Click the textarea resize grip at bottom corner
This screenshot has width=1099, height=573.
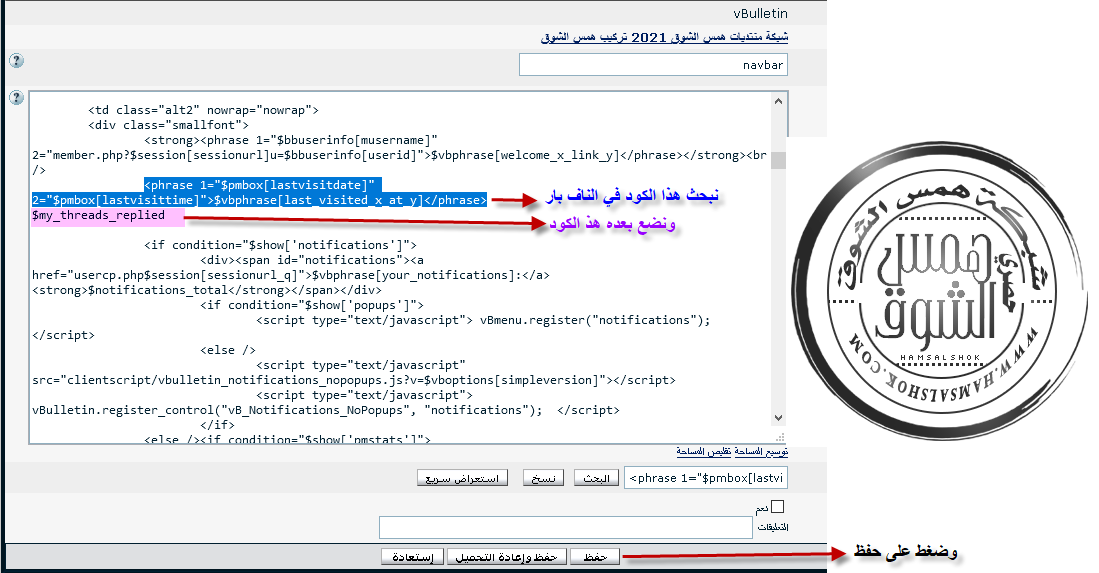[x=779, y=436]
